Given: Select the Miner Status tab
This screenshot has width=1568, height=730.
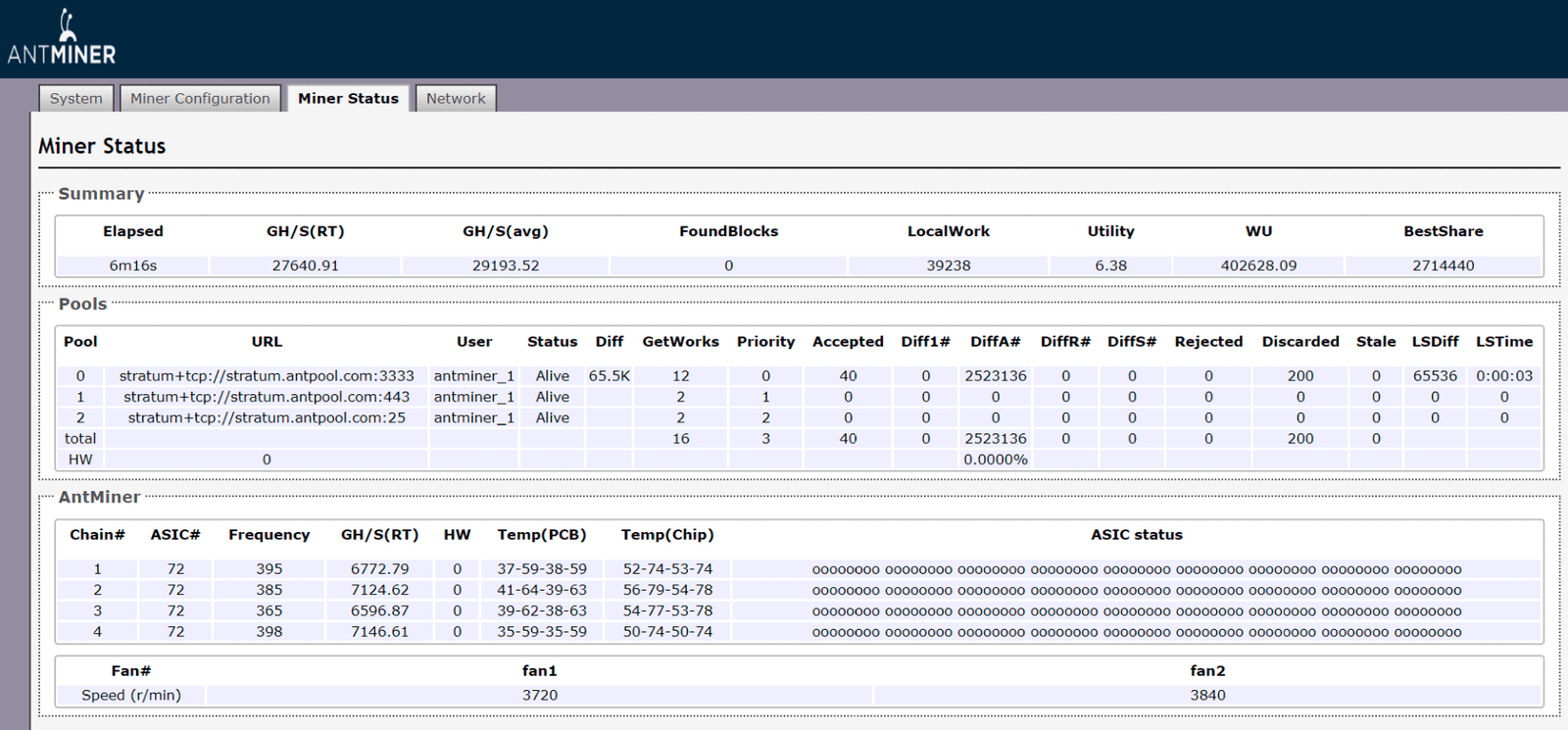Looking at the screenshot, I should tap(348, 98).
